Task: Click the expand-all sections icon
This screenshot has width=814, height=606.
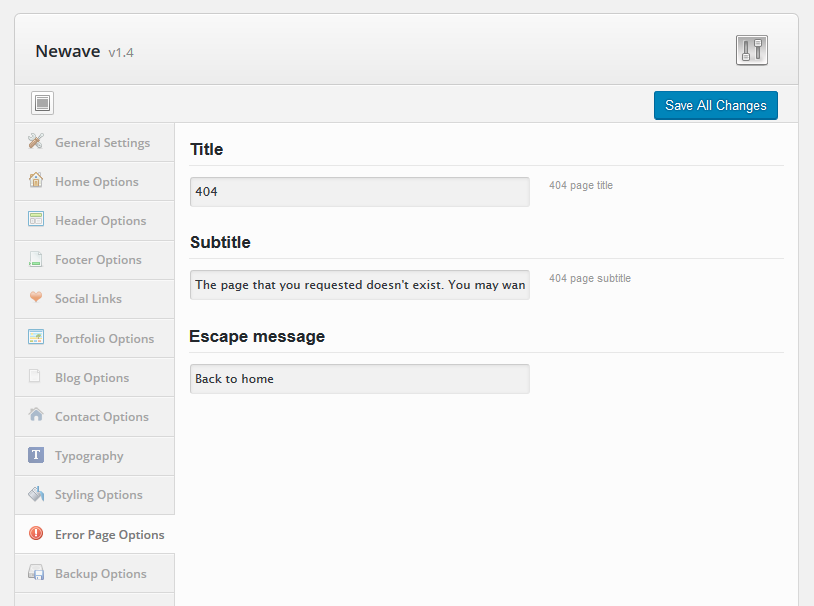Action: 42,103
